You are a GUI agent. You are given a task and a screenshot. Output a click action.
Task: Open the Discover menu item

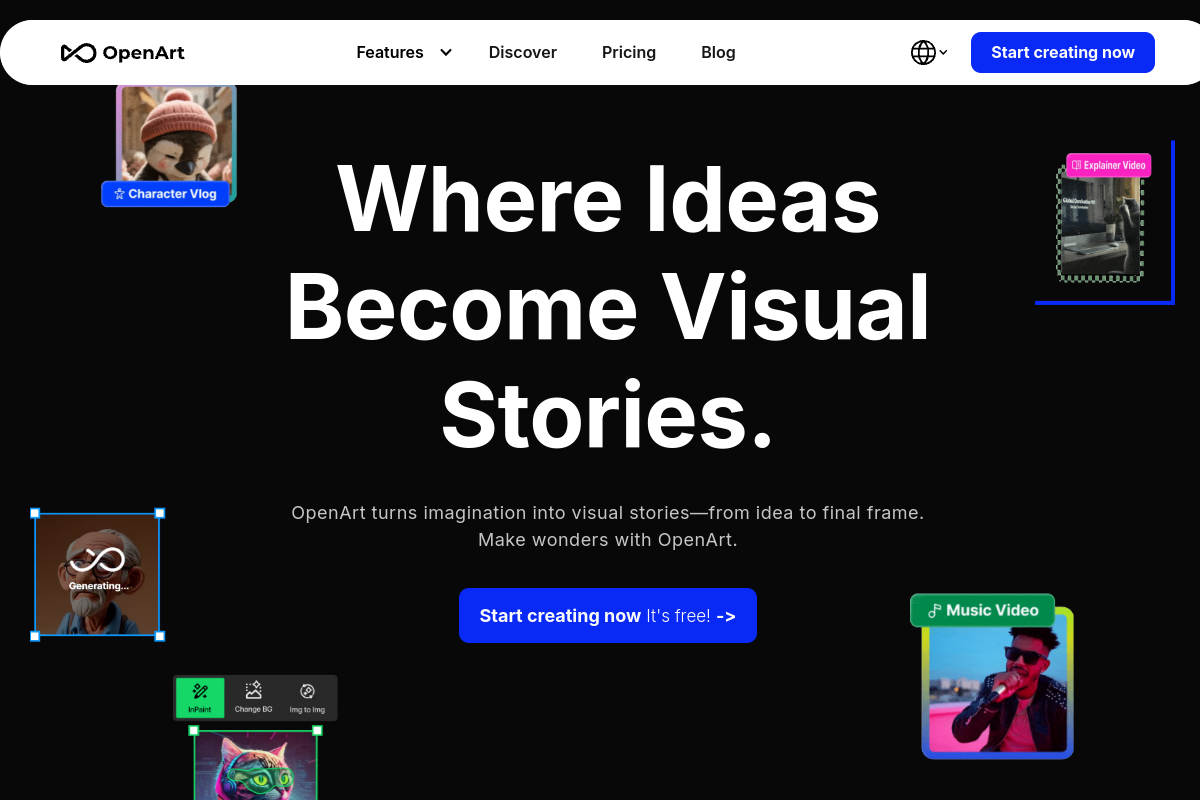[522, 52]
